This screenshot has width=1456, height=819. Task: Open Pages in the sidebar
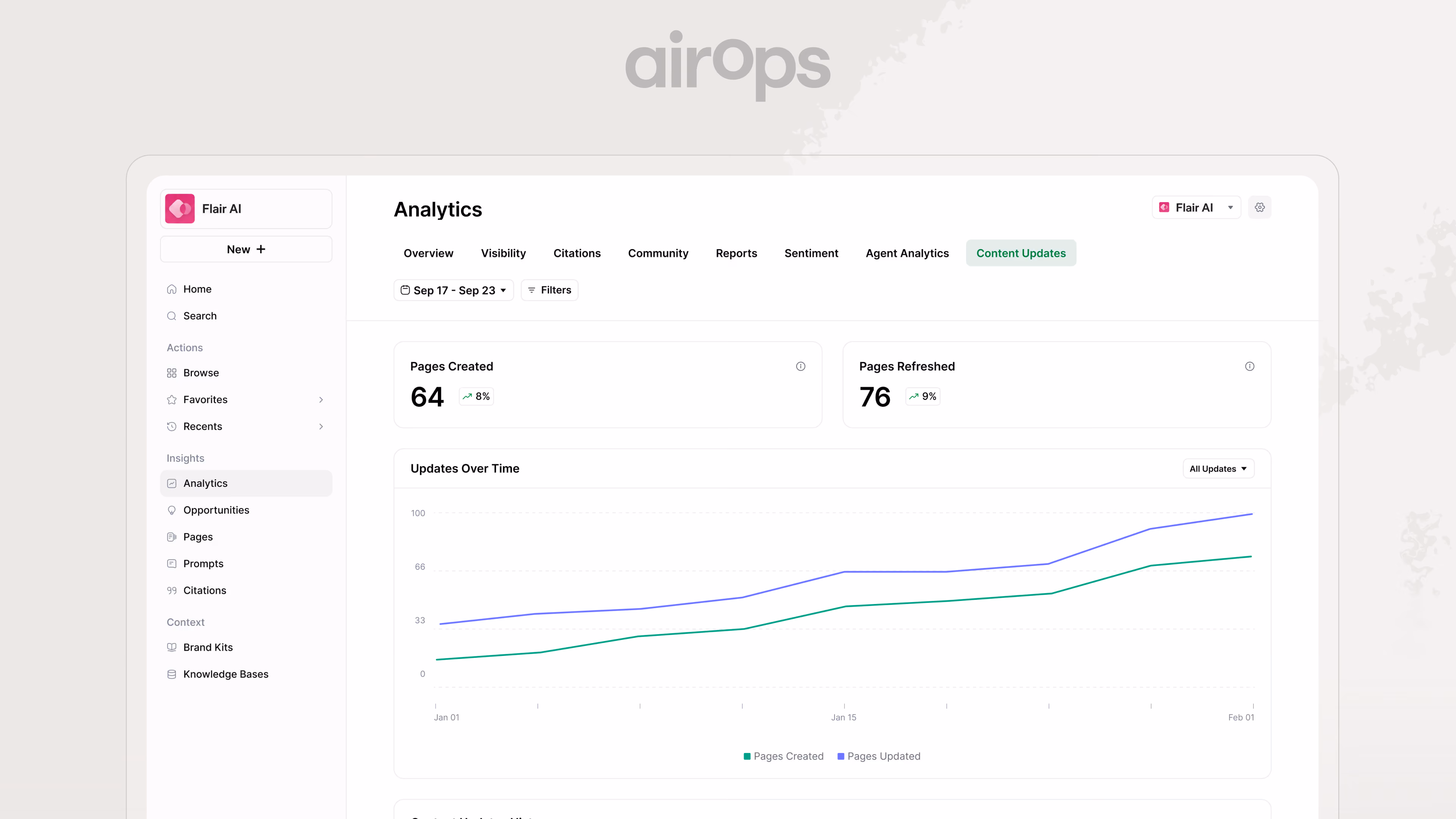tap(246, 537)
